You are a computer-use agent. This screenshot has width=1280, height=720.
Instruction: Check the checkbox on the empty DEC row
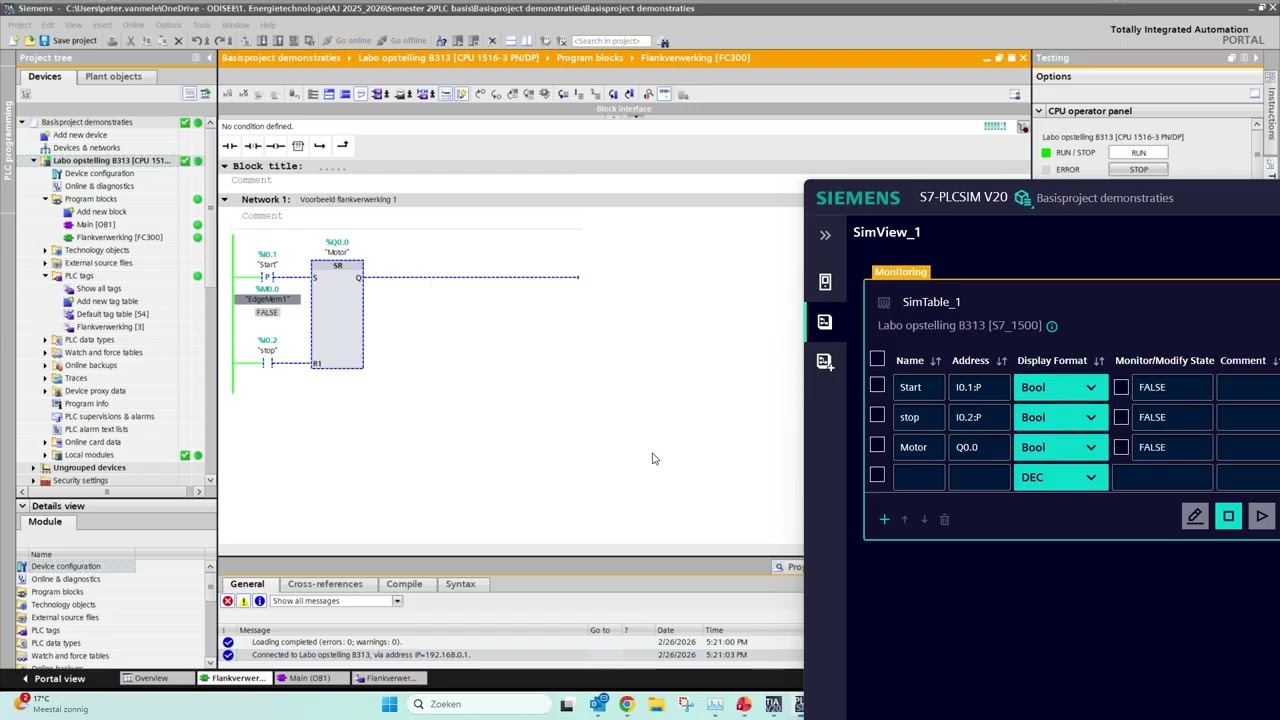tap(877, 475)
